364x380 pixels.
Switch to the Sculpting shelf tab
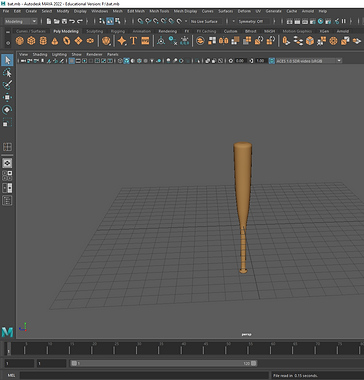coord(95,31)
